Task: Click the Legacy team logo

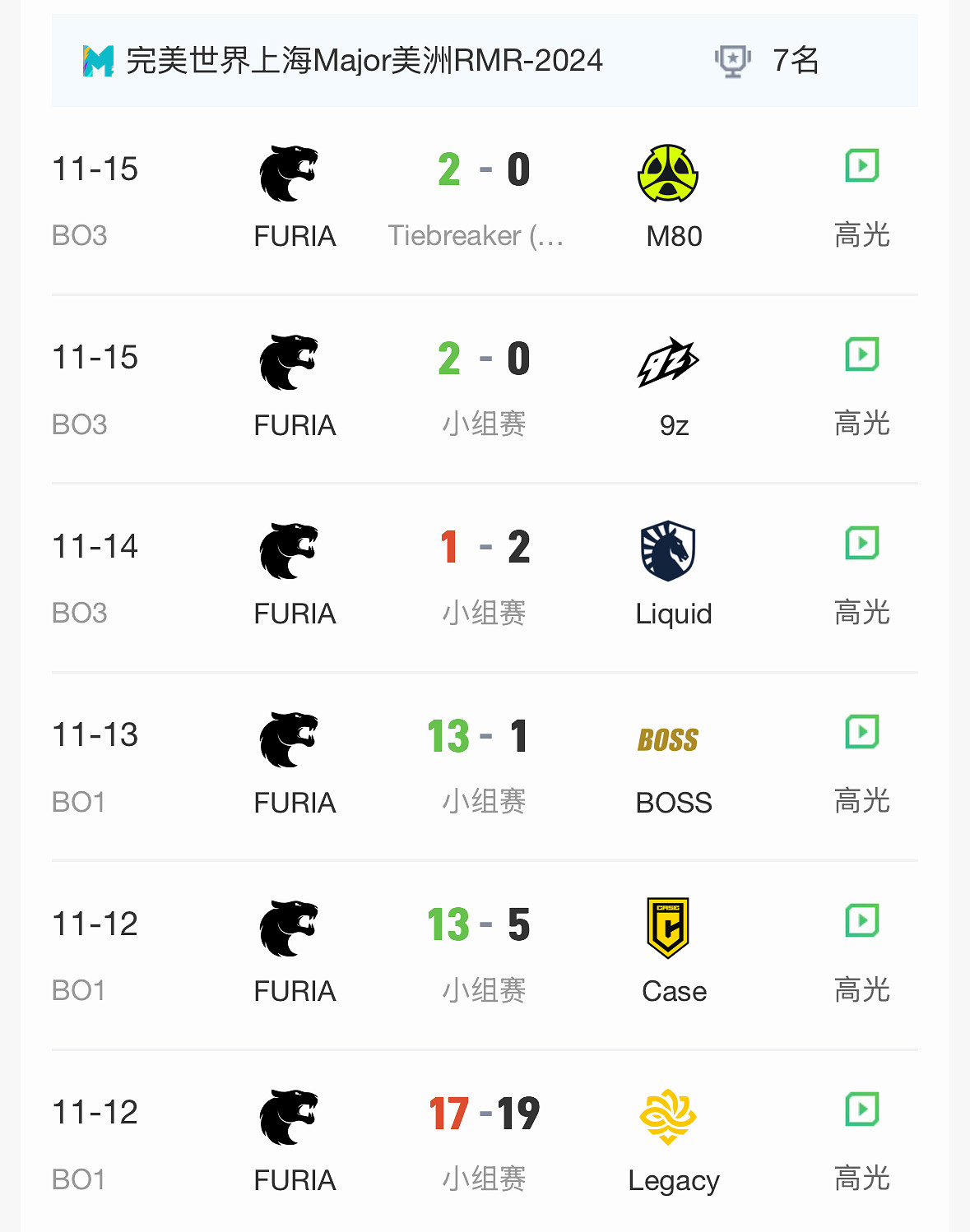Action: (x=668, y=1116)
